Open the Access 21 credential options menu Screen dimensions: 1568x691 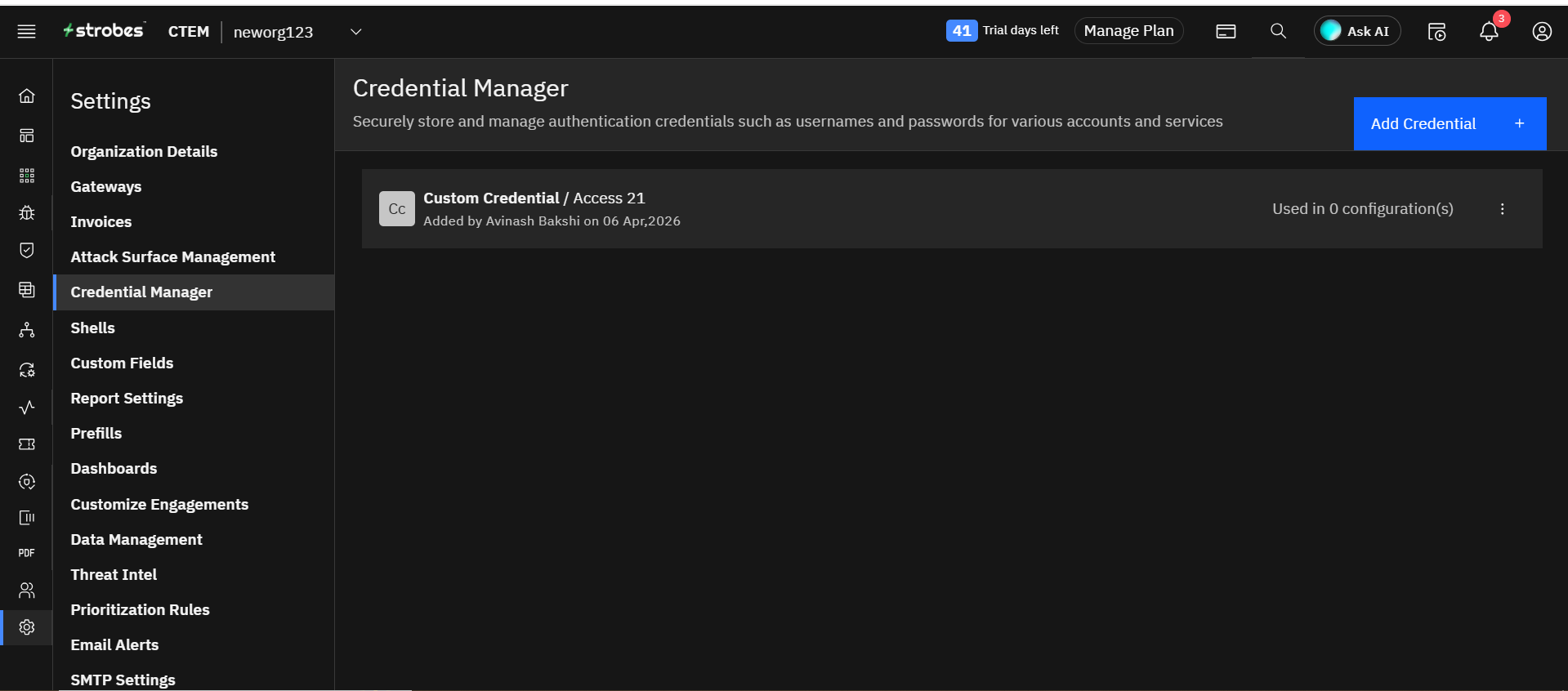click(x=1502, y=209)
